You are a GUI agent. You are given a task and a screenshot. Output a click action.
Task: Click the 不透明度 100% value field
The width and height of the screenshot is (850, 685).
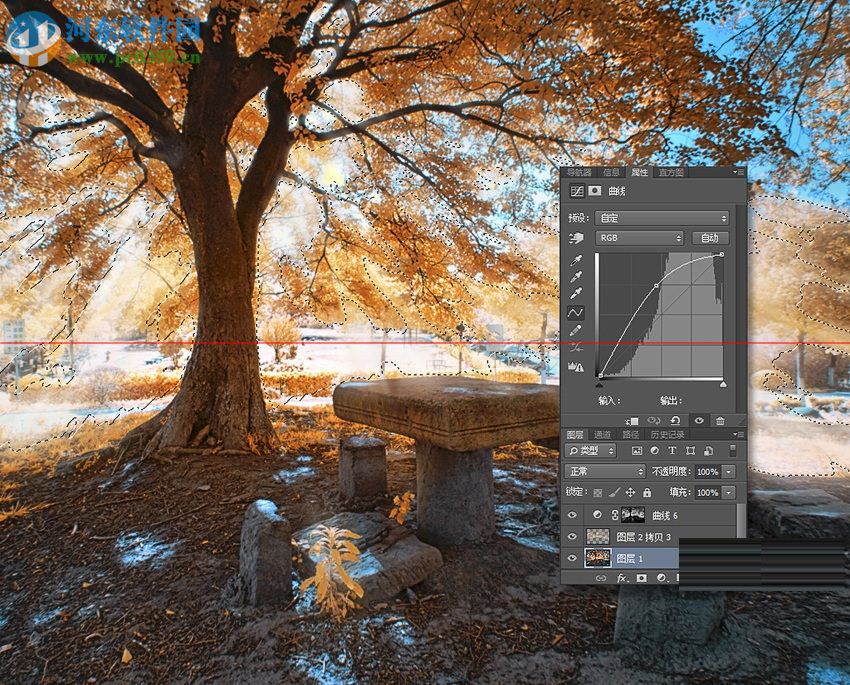point(708,472)
